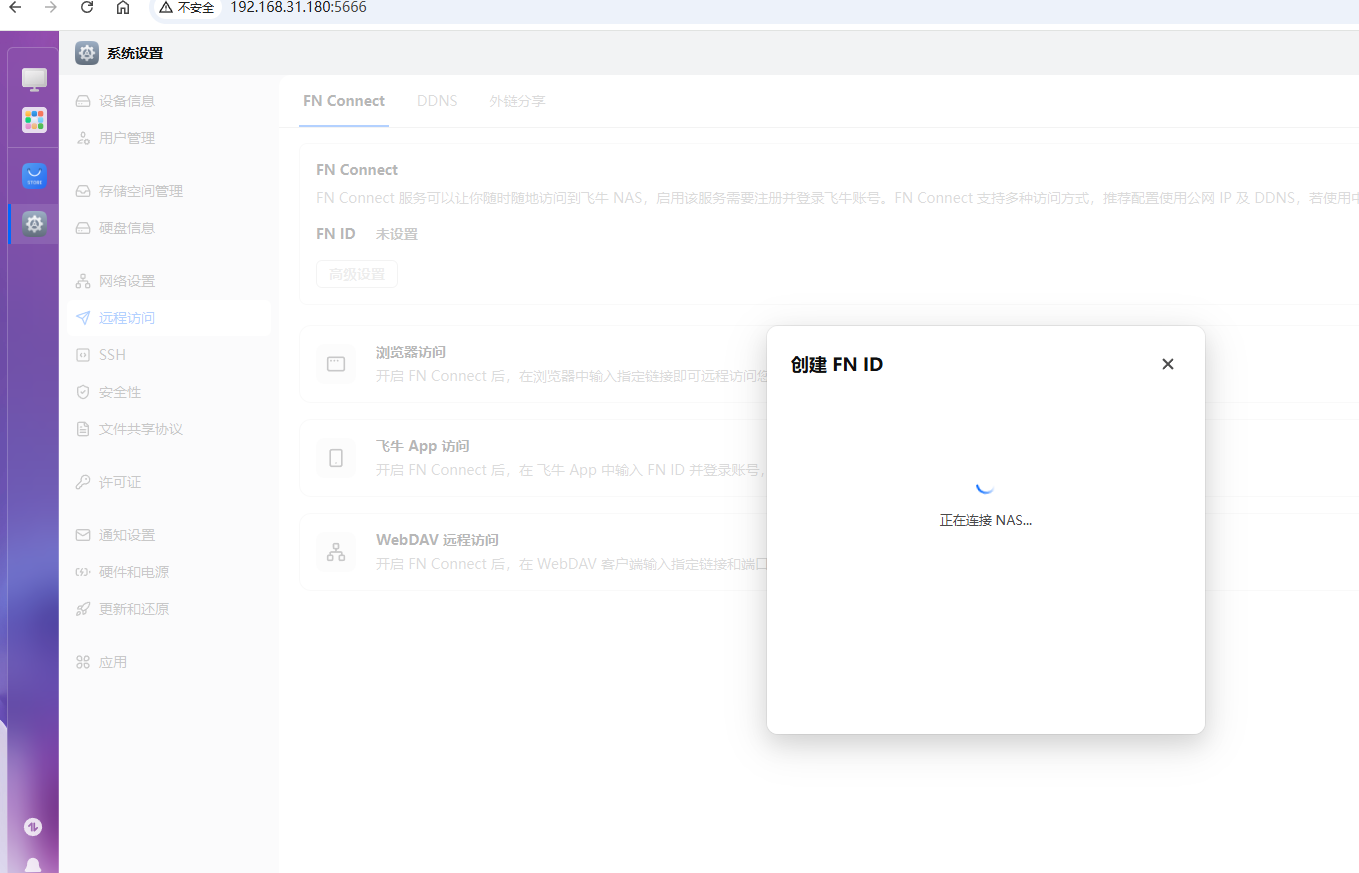Viewport: 1359px width, 873px height.
Task: Select the WebDAV 远程访问 card title
Action: [x=437, y=540]
